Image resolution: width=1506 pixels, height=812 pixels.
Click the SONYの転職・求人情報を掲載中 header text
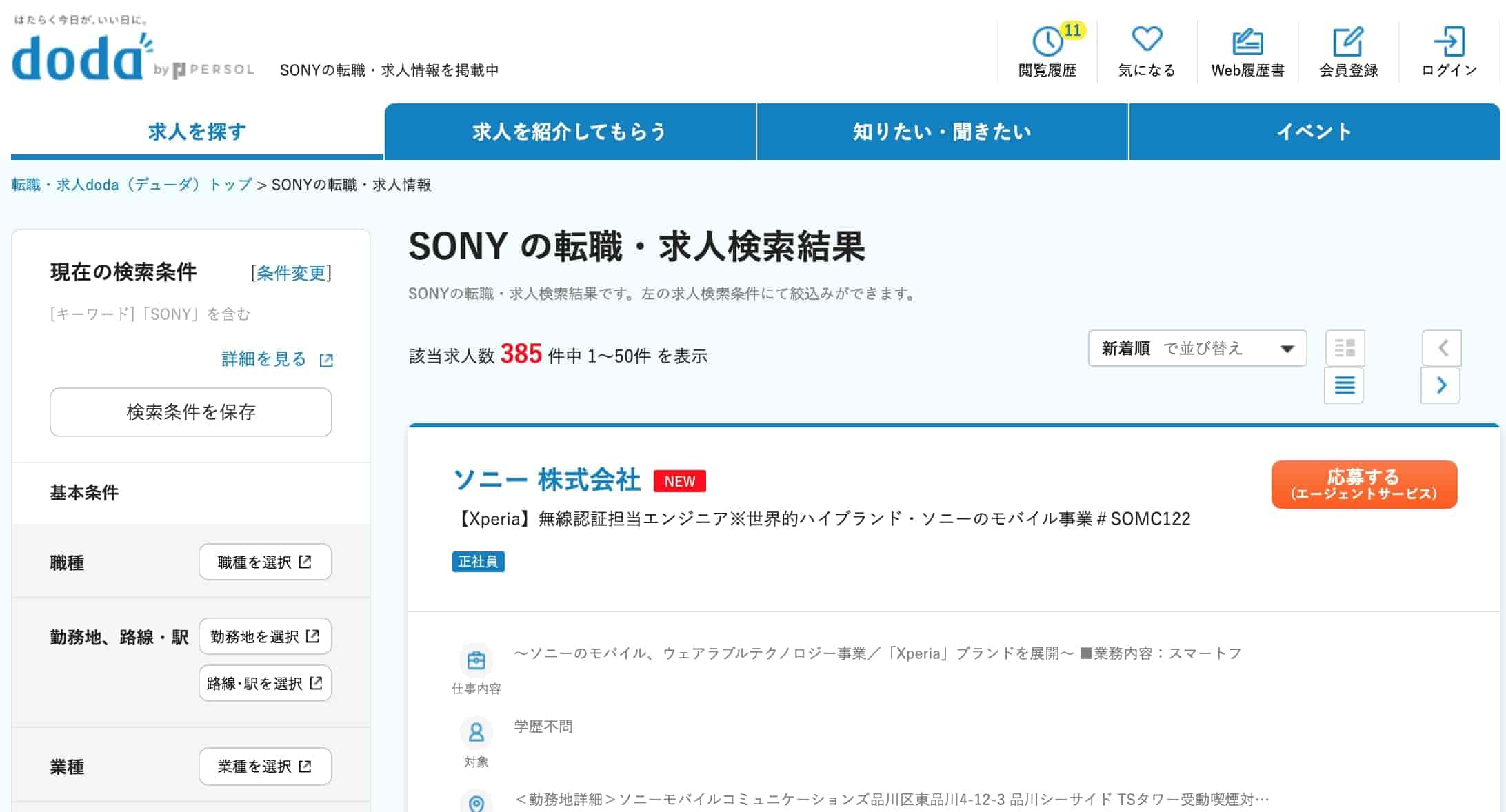390,70
